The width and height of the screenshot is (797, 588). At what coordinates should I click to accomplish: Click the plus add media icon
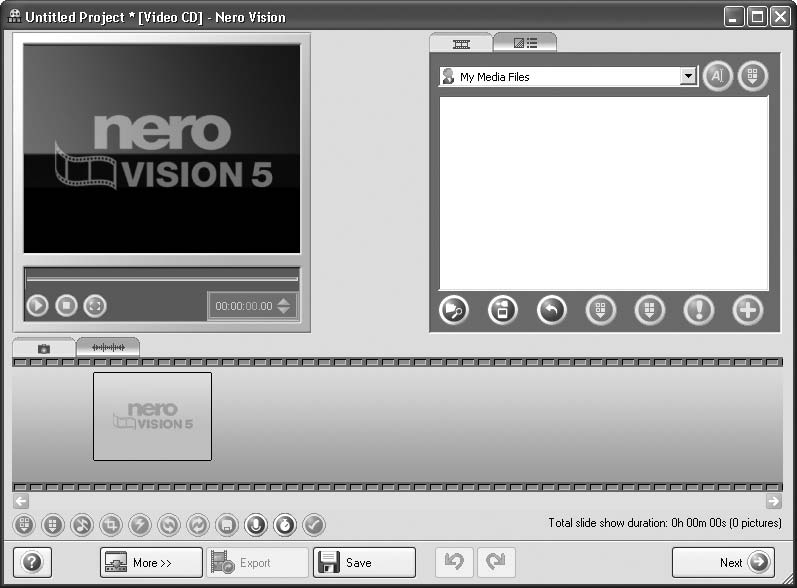[x=747, y=310]
